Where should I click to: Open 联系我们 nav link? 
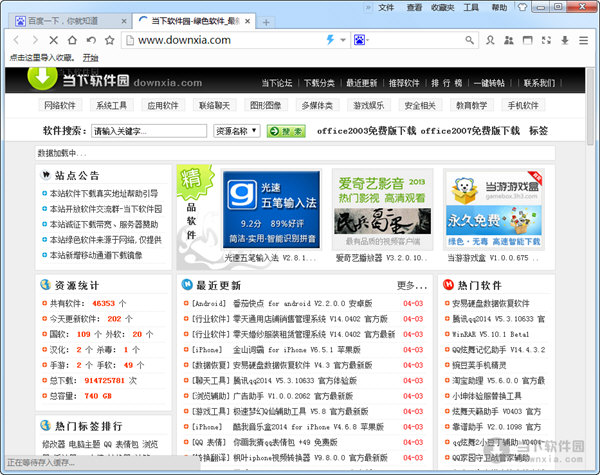point(539,83)
